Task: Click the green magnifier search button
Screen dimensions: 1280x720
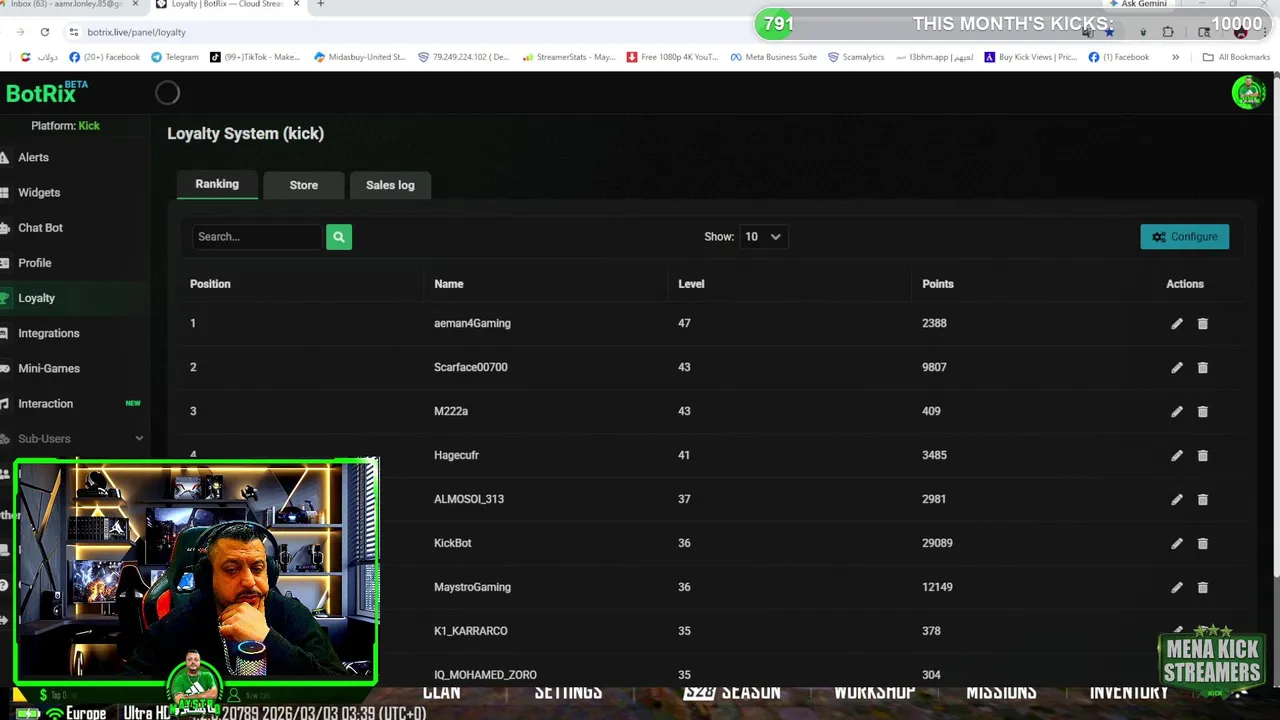Action: pyautogui.click(x=339, y=237)
